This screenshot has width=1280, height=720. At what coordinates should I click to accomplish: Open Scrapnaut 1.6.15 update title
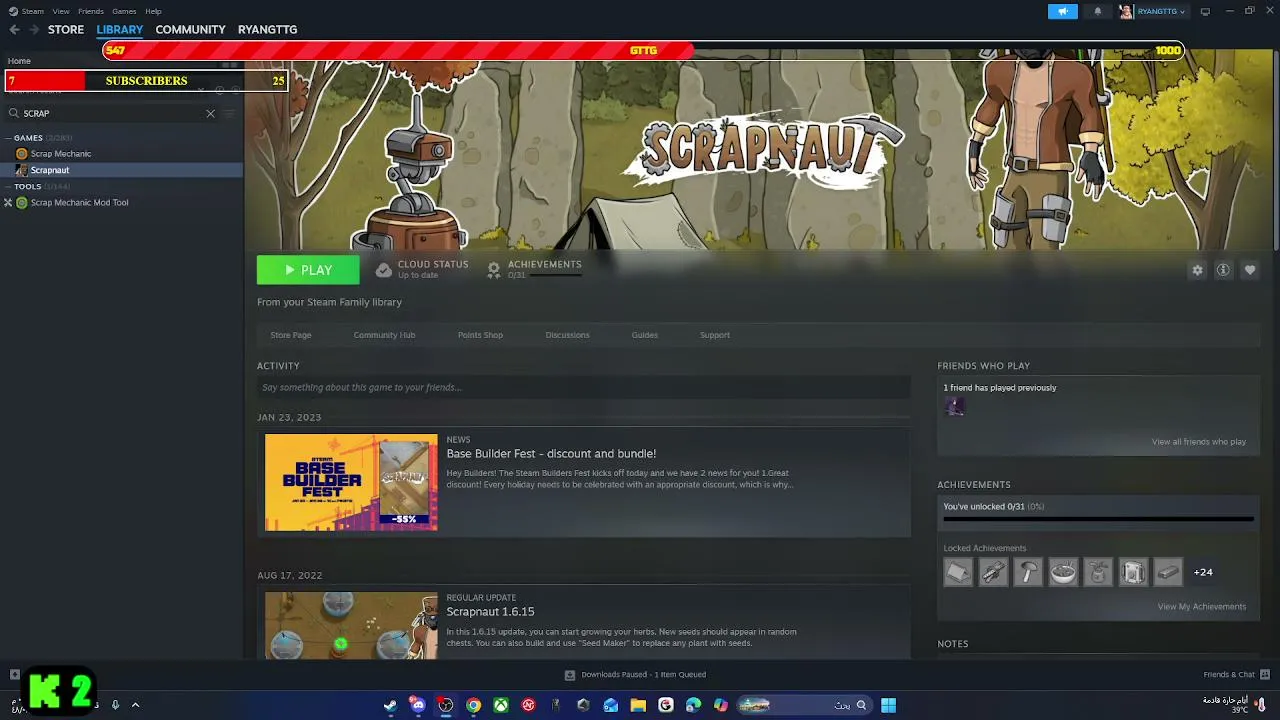[490, 612]
